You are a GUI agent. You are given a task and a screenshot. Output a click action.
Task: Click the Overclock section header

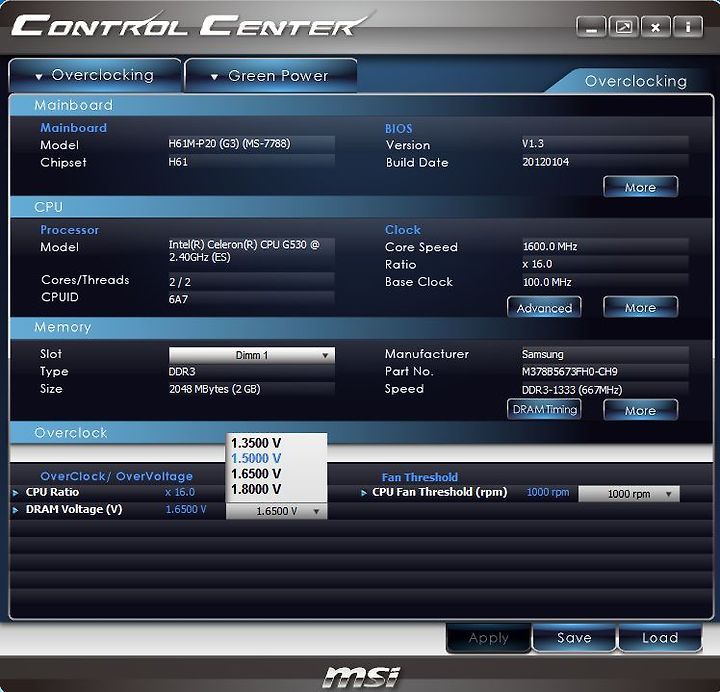(71, 433)
